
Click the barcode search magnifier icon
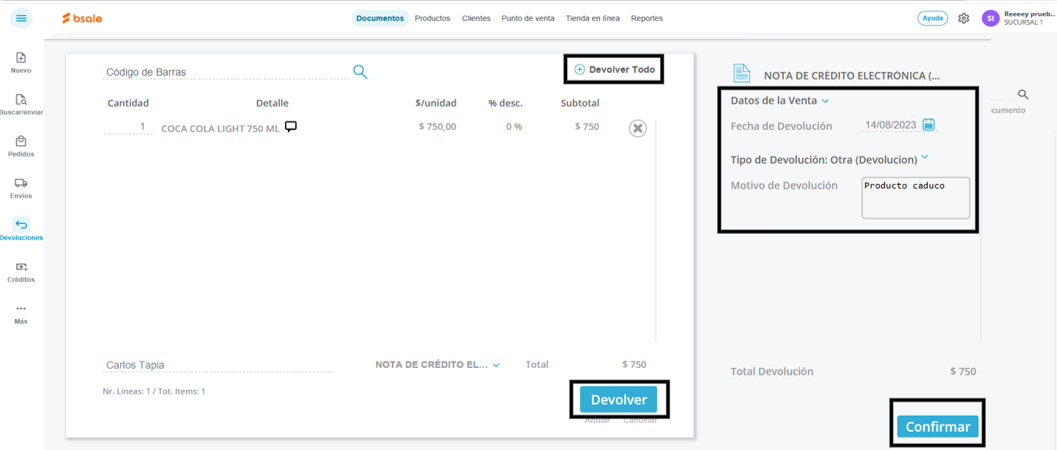click(x=360, y=72)
